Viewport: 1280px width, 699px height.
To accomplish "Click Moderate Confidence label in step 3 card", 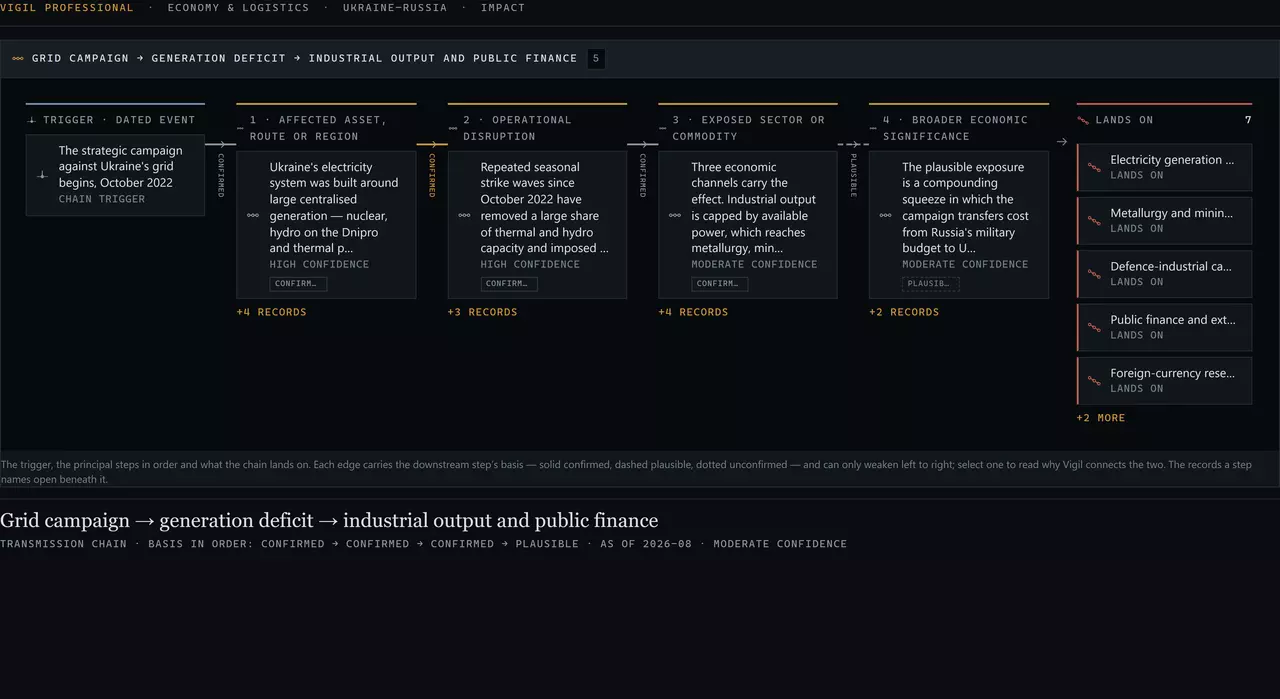I will coord(754,265).
